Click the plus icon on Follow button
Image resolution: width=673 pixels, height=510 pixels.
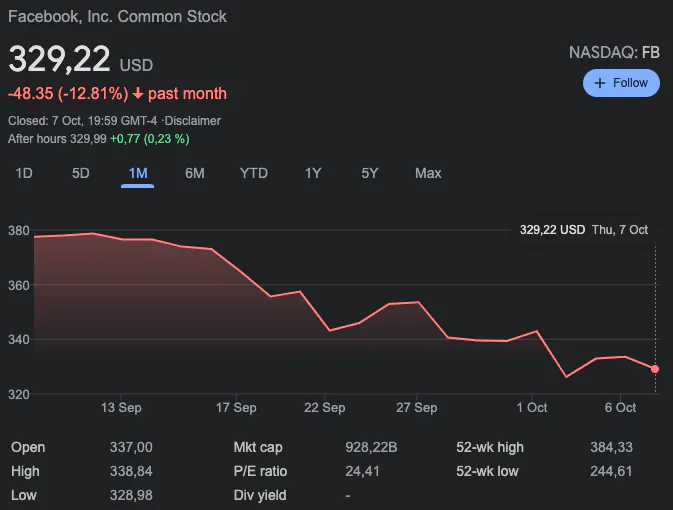(x=600, y=83)
